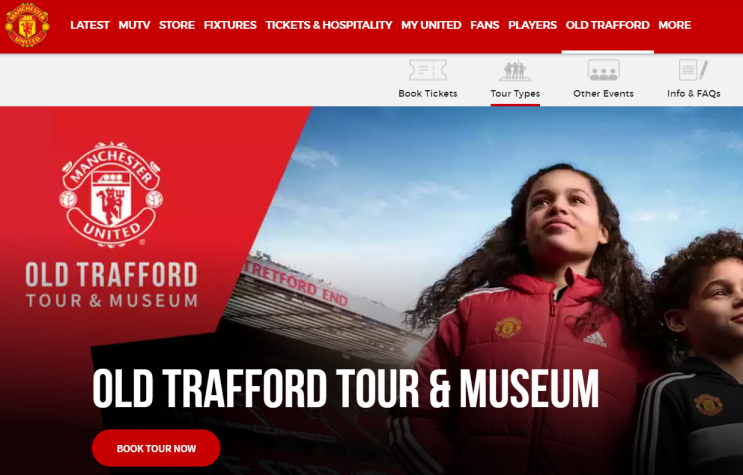The height and width of the screenshot is (475, 743).
Task: Click the Manchester United crest logo in header
Action: pos(27,25)
